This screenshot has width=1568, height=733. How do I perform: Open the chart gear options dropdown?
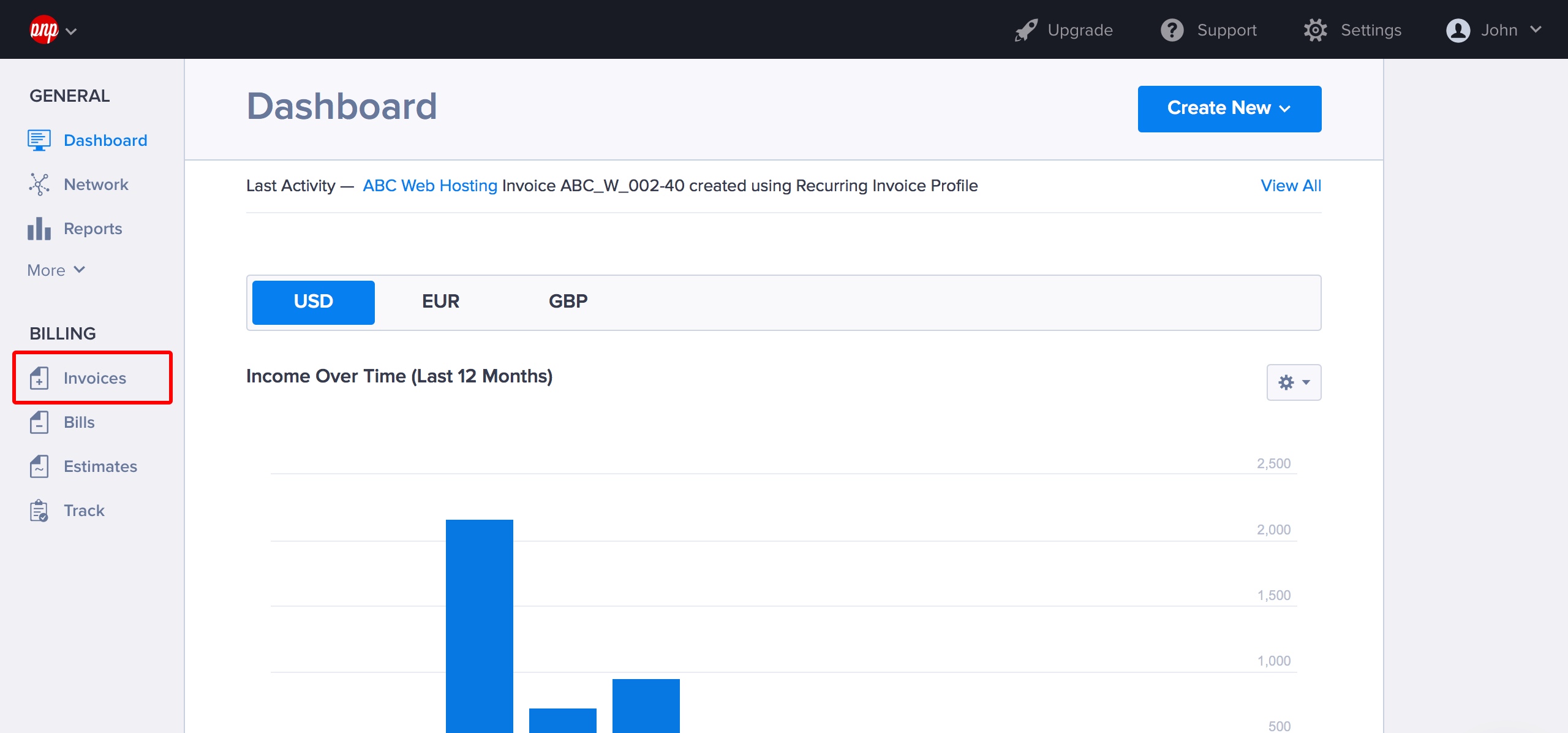tap(1294, 382)
